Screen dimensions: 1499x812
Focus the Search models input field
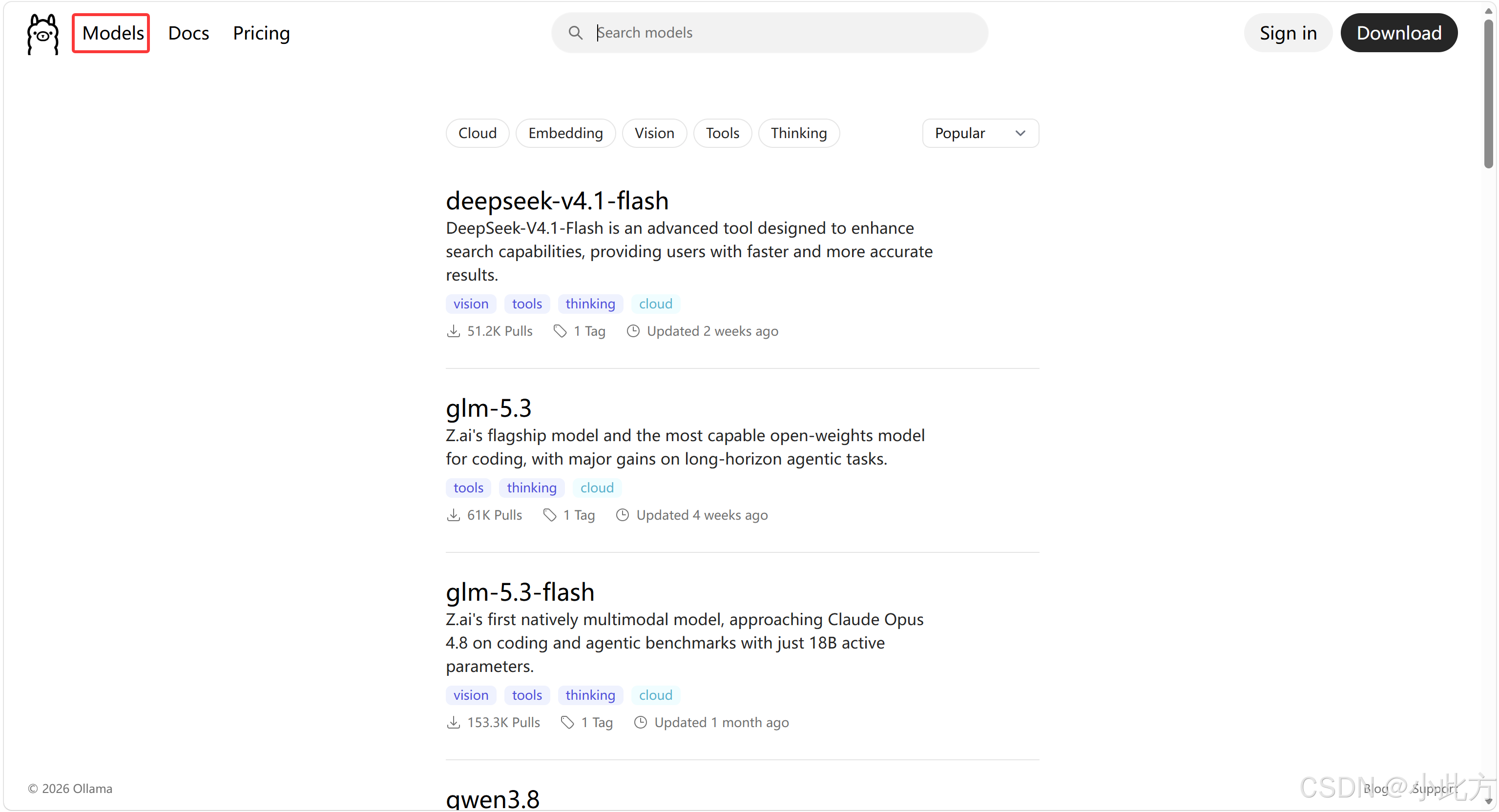point(770,33)
